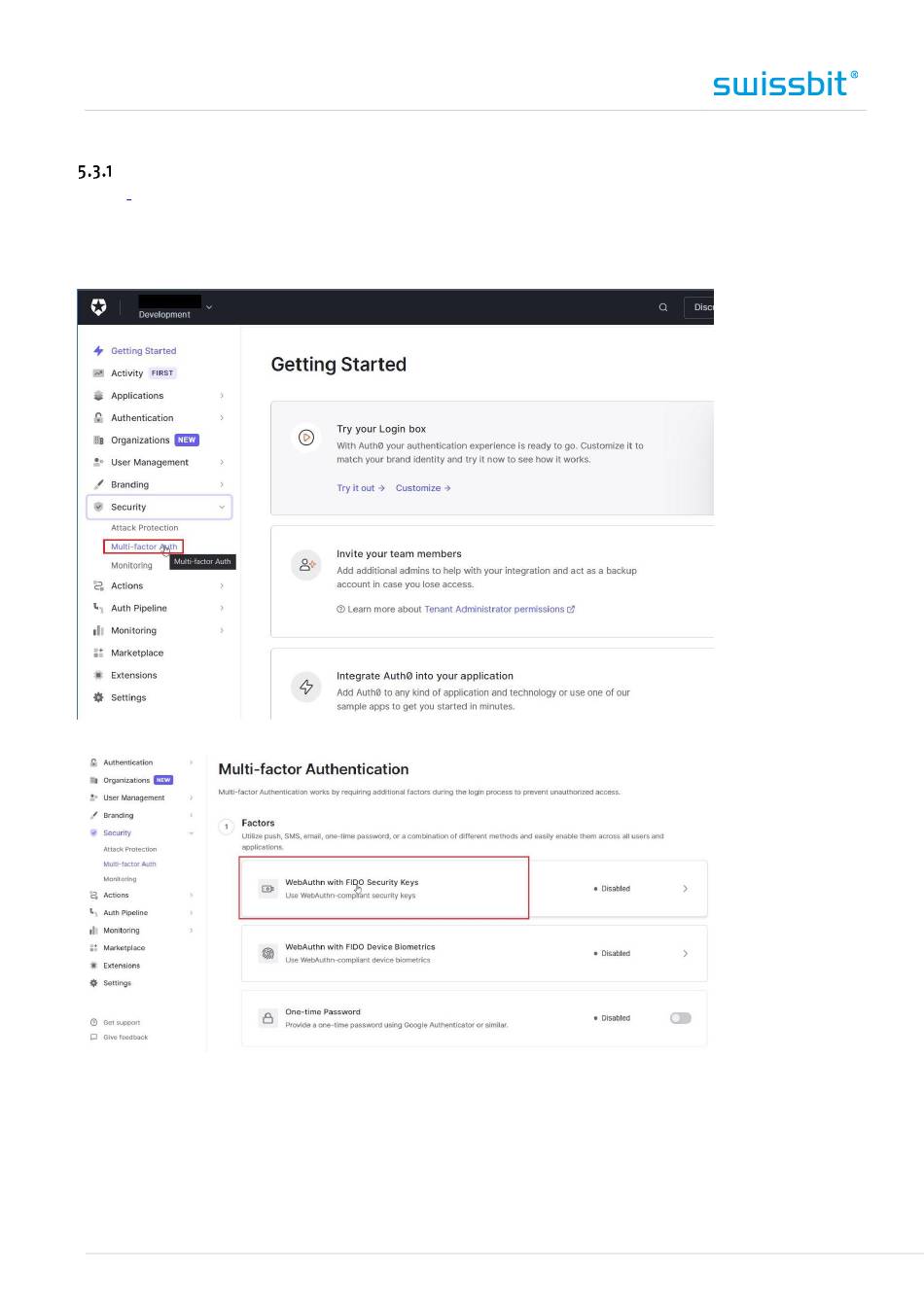The image size is (924, 1307).
Task: Open the Give feedback link
Action: pos(125,1038)
